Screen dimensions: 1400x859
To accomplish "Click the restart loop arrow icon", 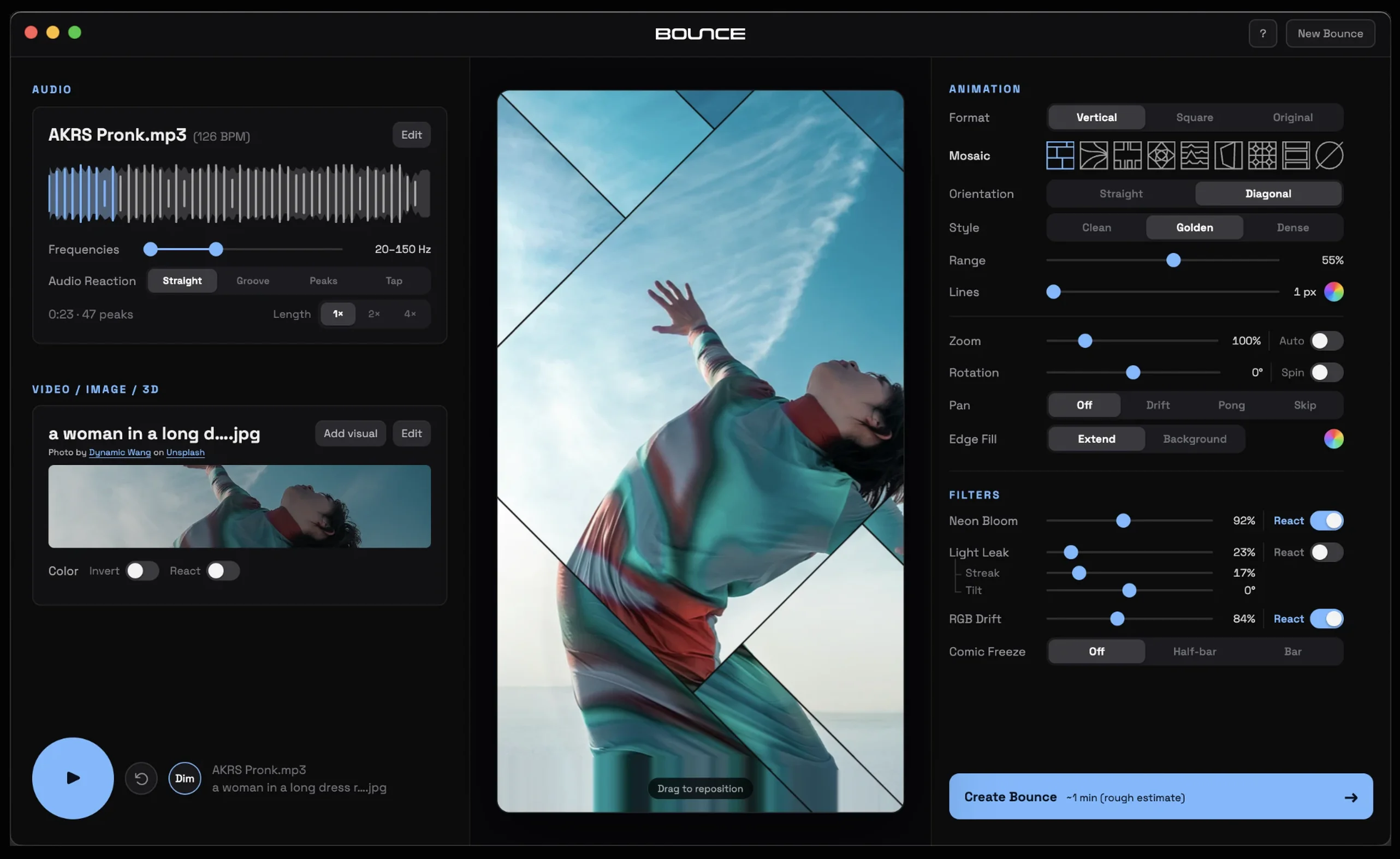I will click(x=141, y=778).
